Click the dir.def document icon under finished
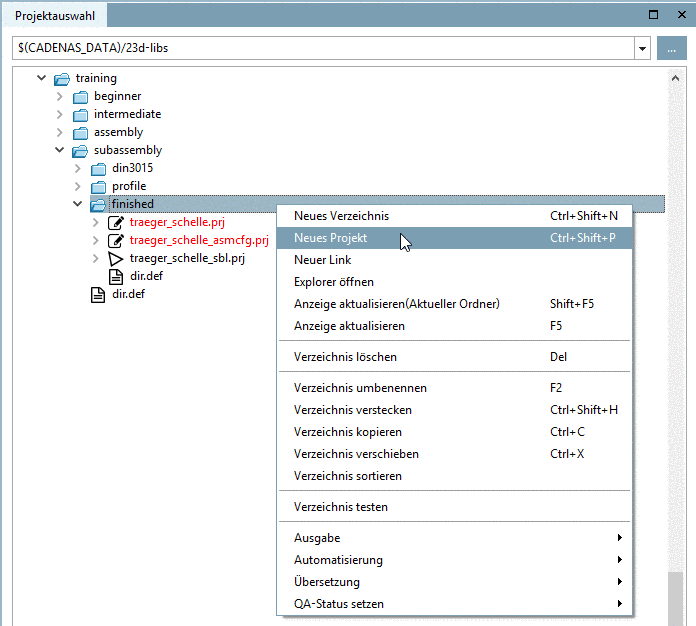This screenshot has width=696, height=626. click(x=116, y=277)
